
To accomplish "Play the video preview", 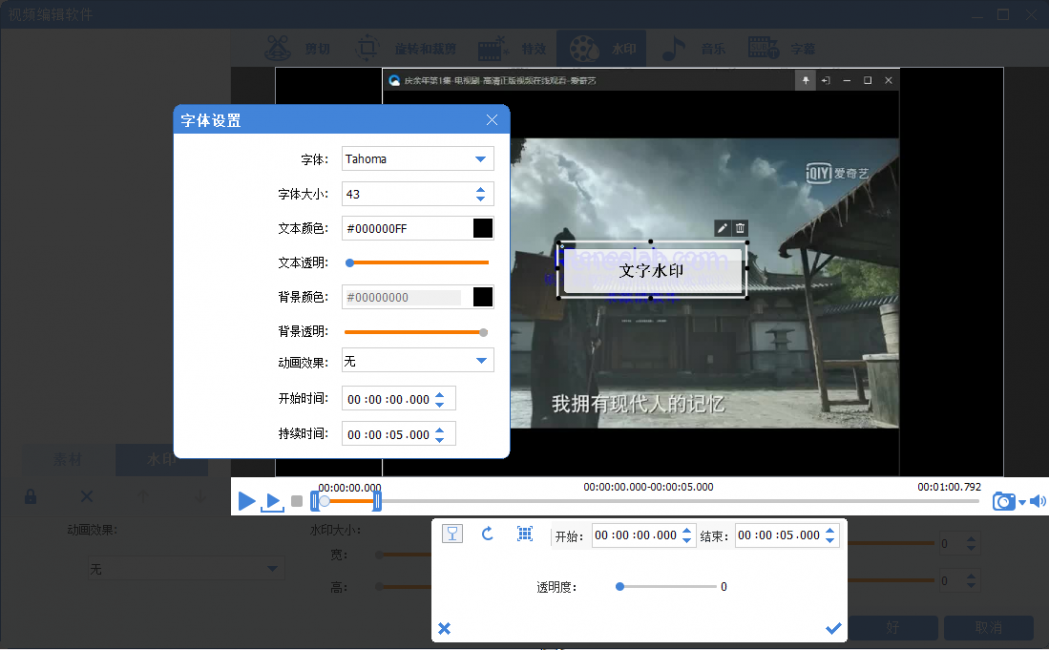I will pyautogui.click(x=246, y=501).
